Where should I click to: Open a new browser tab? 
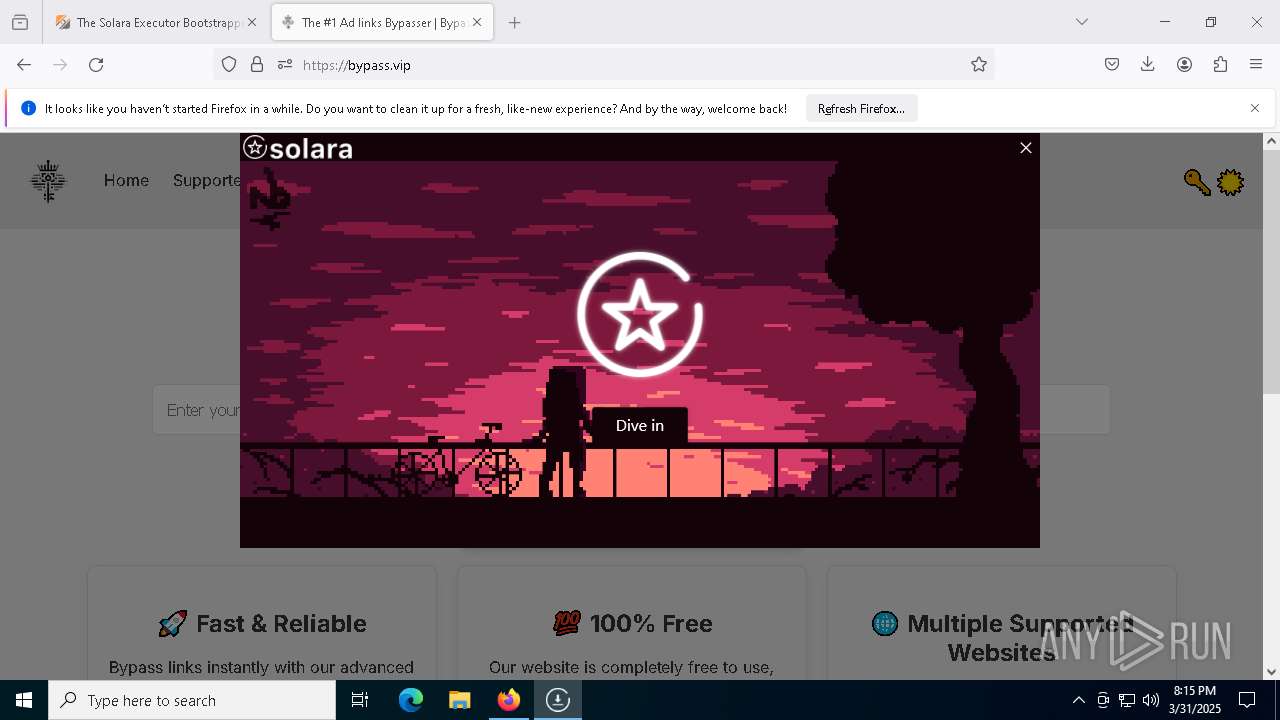coord(515,22)
